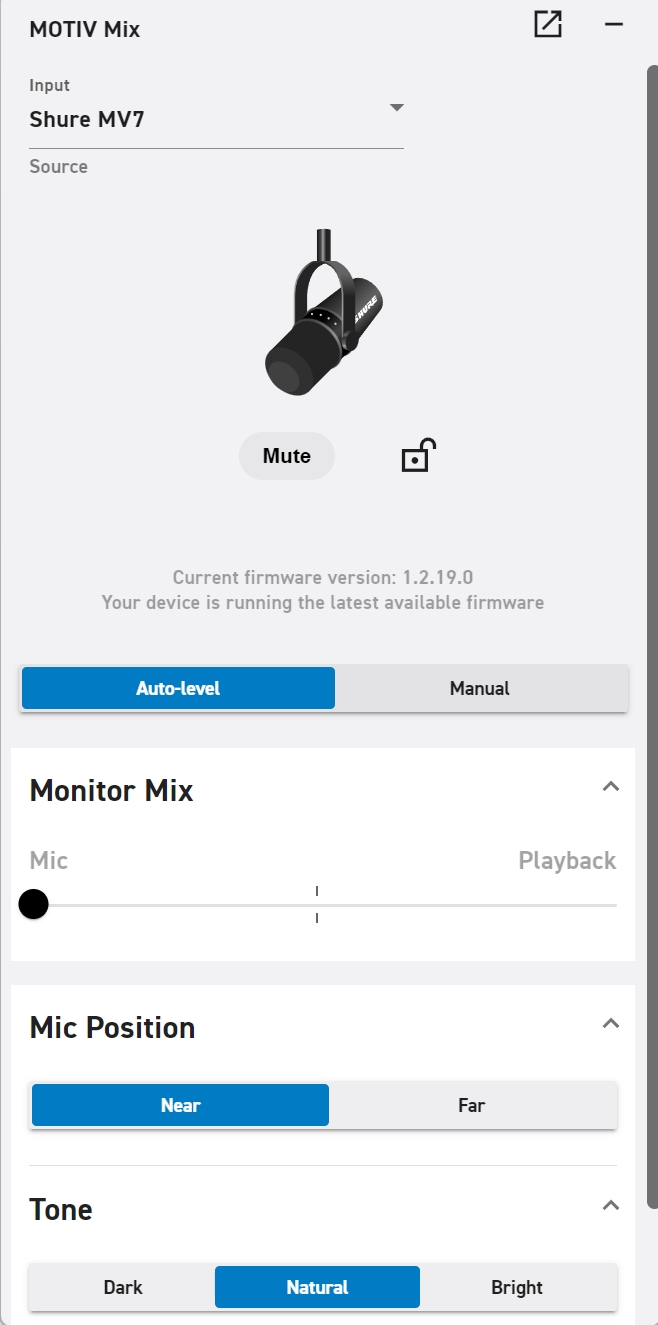Collapse the Tone section

(611, 1206)
